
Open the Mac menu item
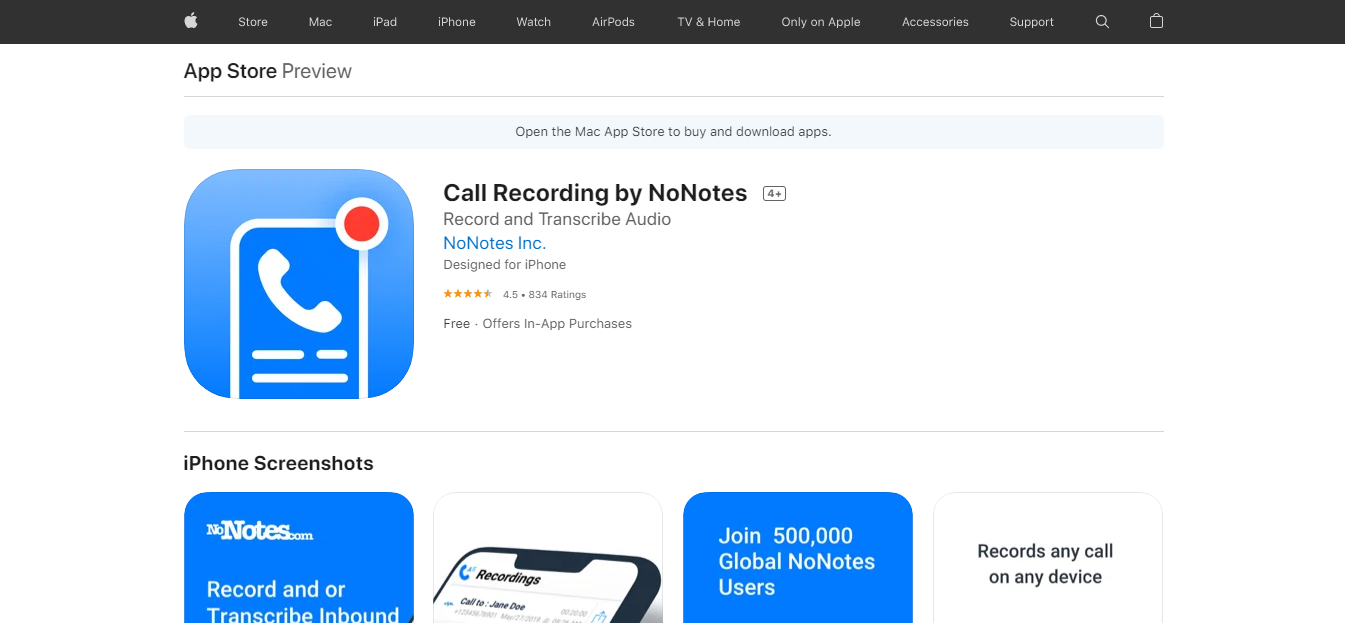320,22
